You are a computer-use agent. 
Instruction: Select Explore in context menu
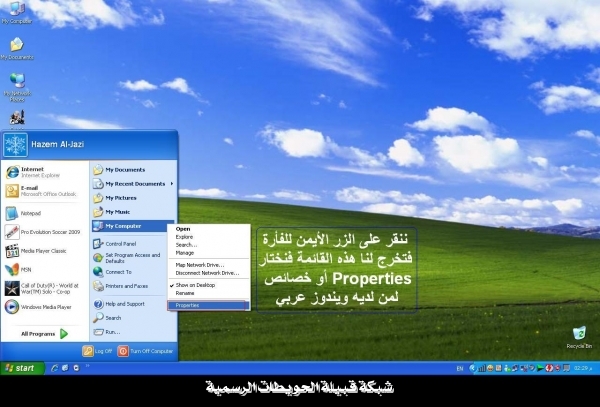[x=209, y=237]
